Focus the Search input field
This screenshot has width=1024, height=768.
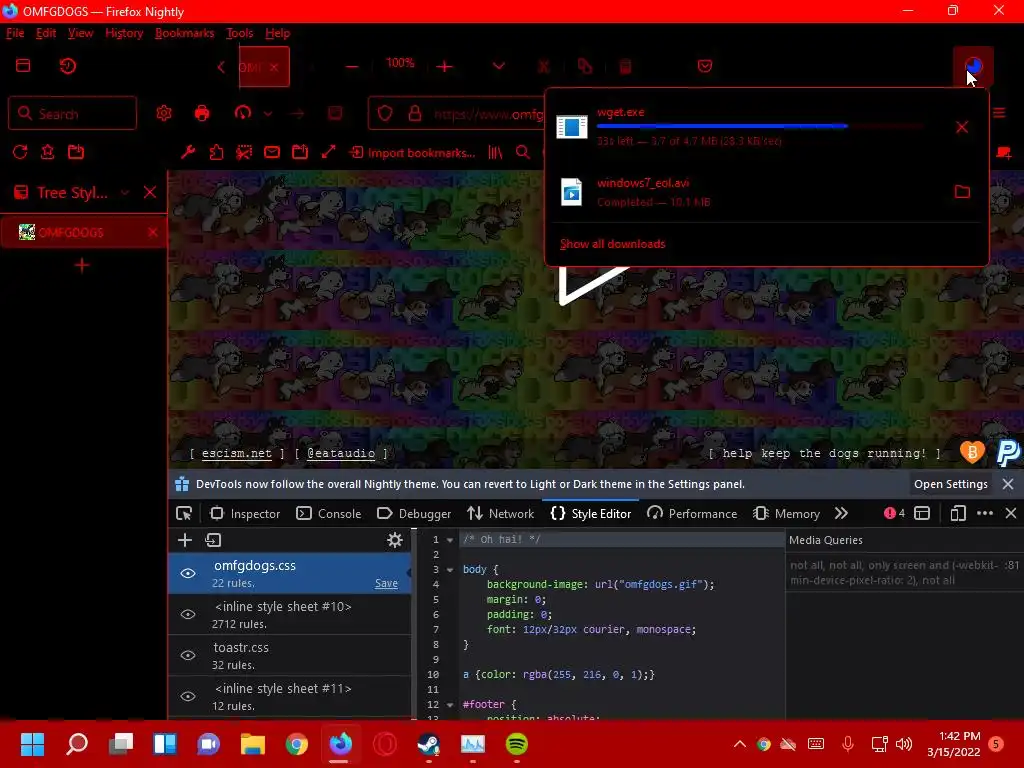(x=72, y=113)
